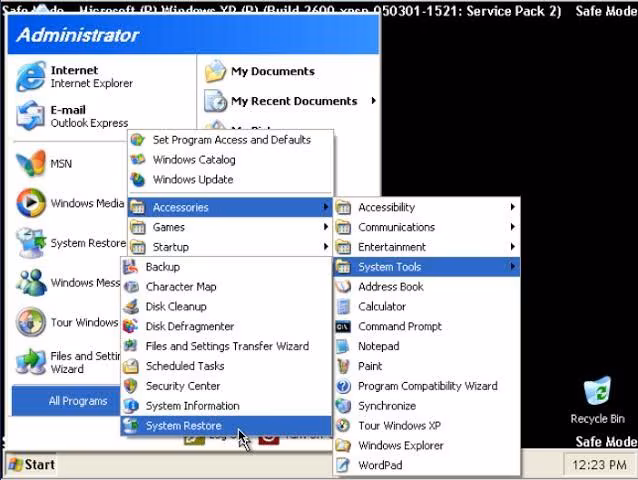The width and height of the screenshot is (638, 480).
Task: Click the Program Compatibility Wizard icon
Action: pos(343,386)
